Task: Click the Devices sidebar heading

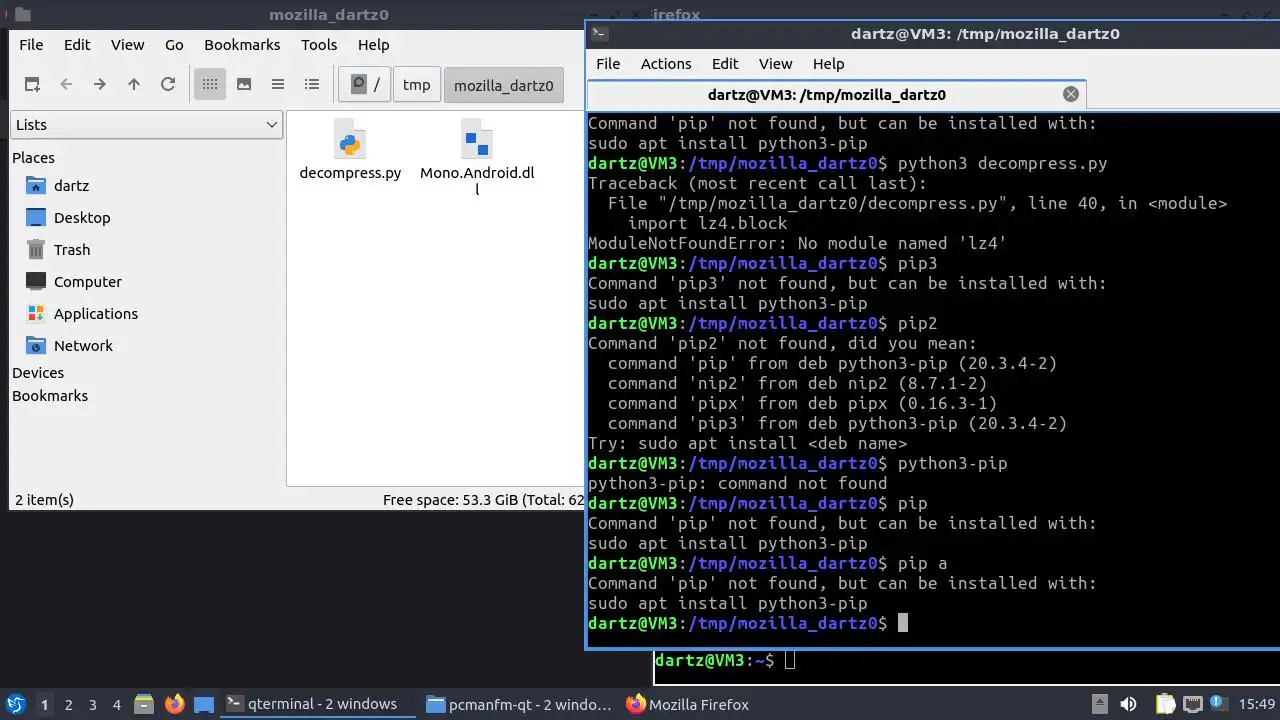Action: click(38, 373)
